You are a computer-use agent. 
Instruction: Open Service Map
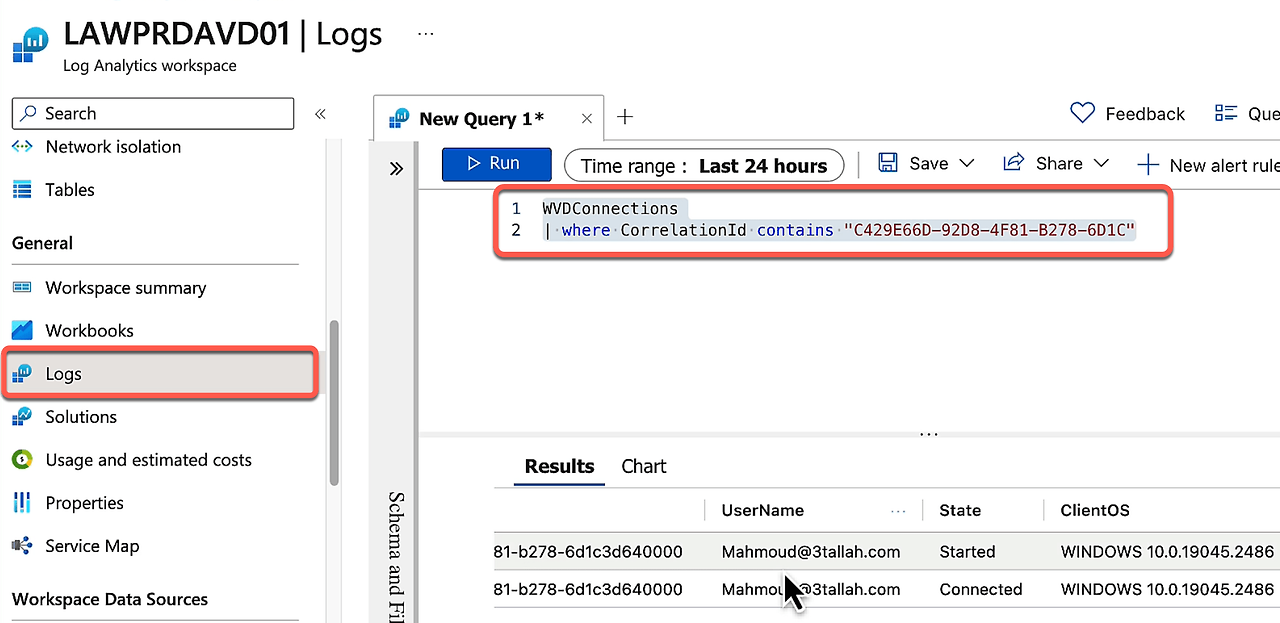coord(92,546)
